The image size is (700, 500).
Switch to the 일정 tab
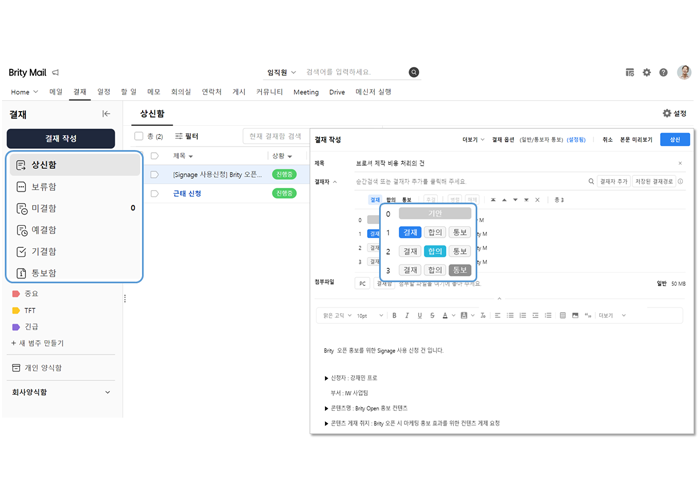(x=104, y=92)
